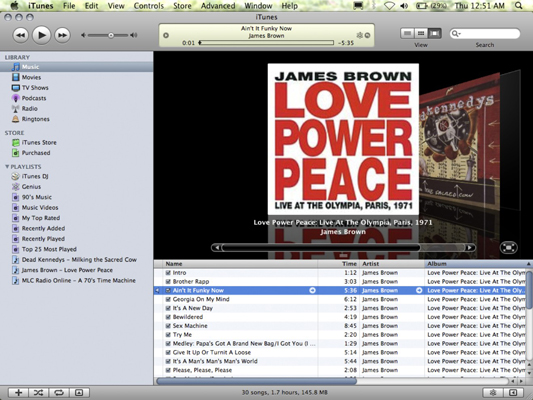Click the Previous track rewind button
Screen dimensions: 533x400
click(x=20, y=35)
